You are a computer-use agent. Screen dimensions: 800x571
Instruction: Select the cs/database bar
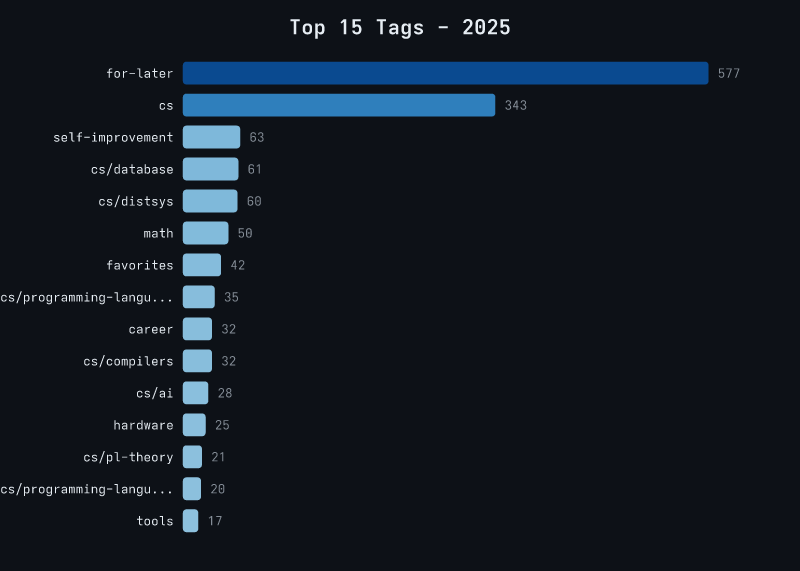click(x=210, y=169)
